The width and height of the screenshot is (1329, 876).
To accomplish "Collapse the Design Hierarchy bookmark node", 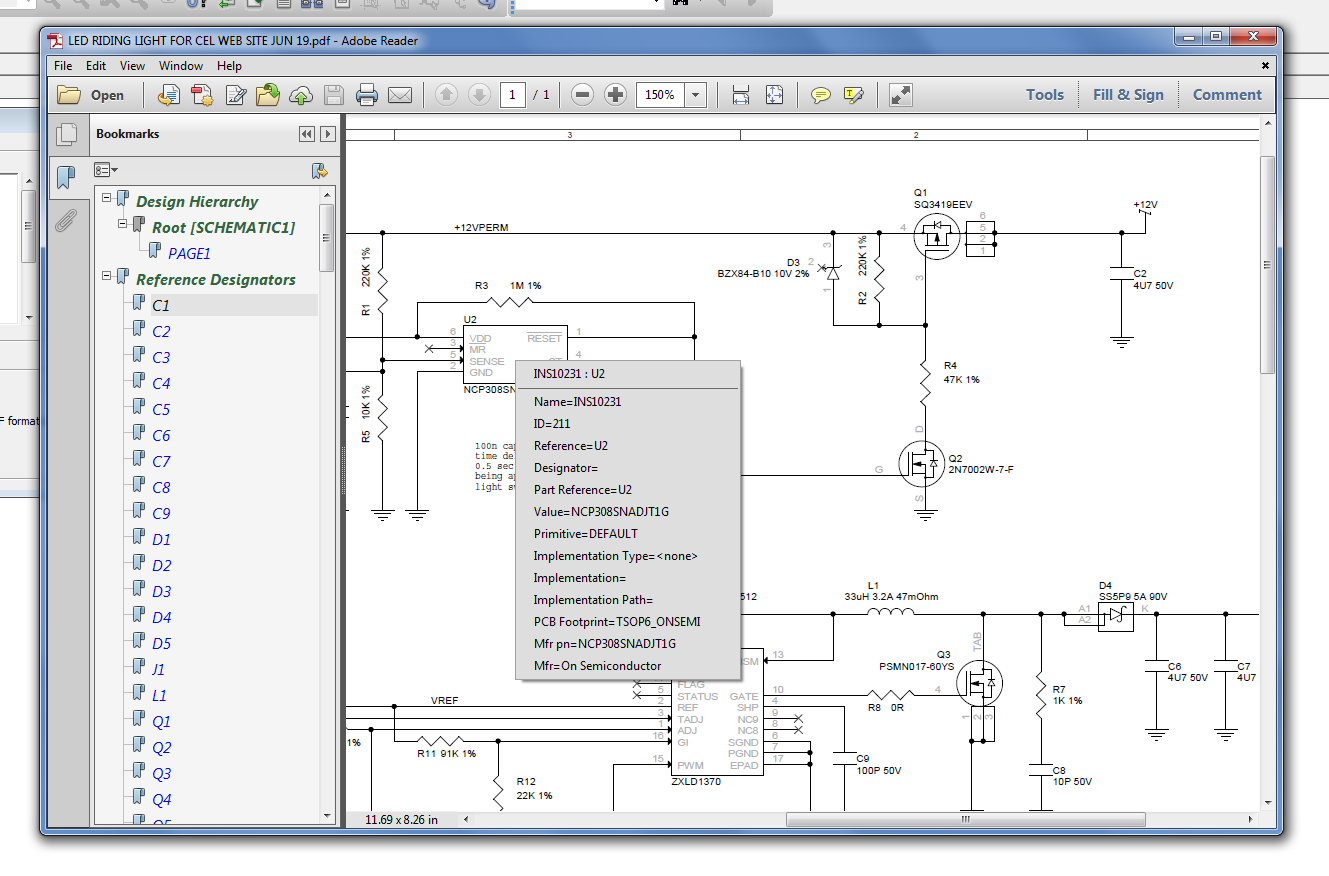I will pos(107,198).
